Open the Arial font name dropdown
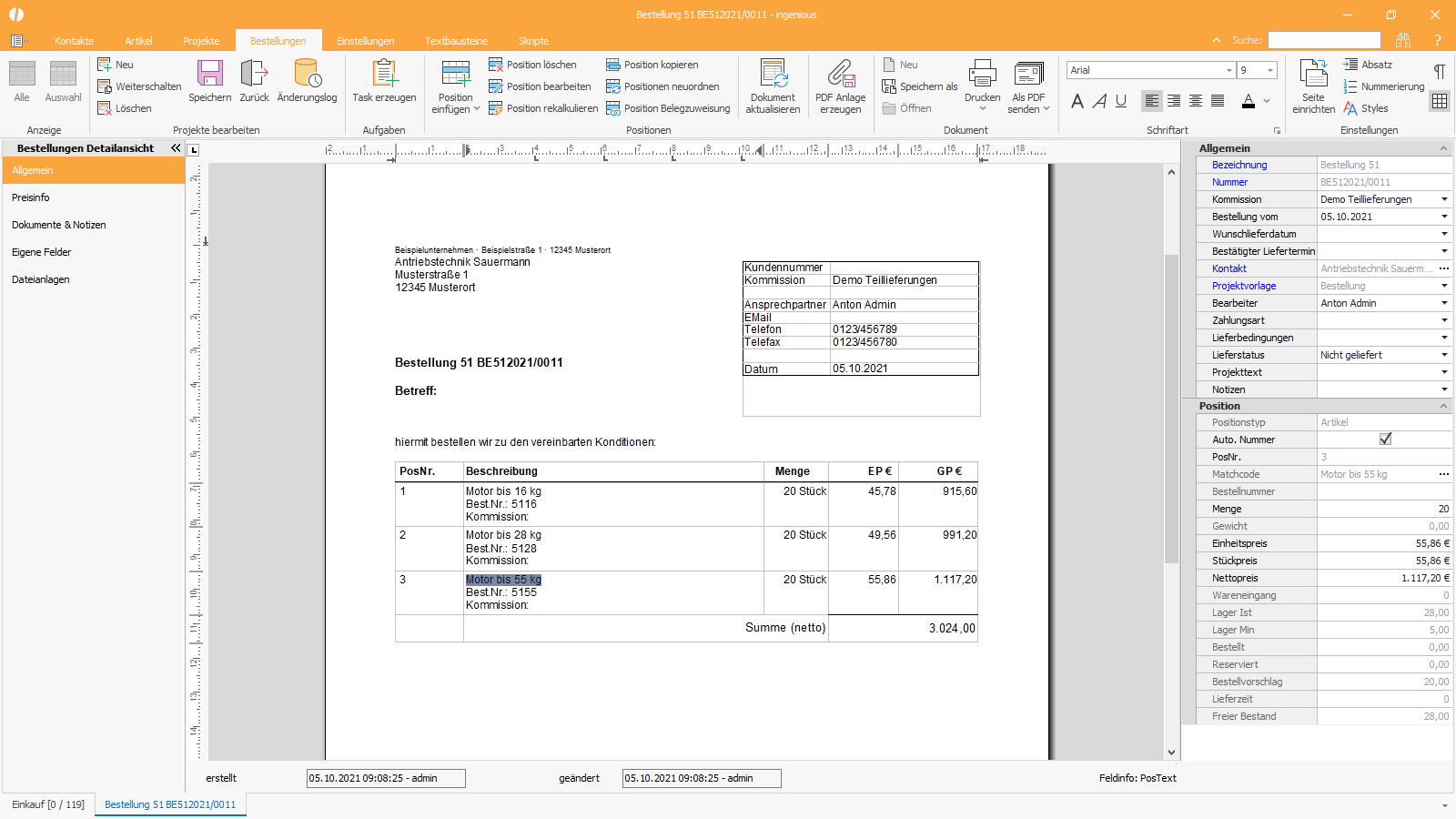The width and height of the screenshot is (1456, 819). click(x=1228, y=70)
